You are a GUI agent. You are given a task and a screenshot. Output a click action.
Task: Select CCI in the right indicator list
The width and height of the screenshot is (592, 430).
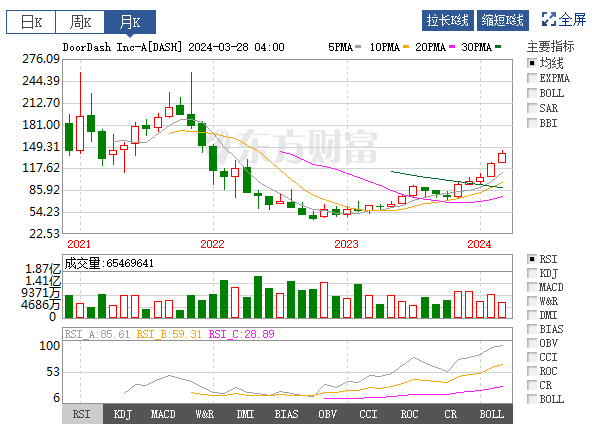[x=532, y=357]
